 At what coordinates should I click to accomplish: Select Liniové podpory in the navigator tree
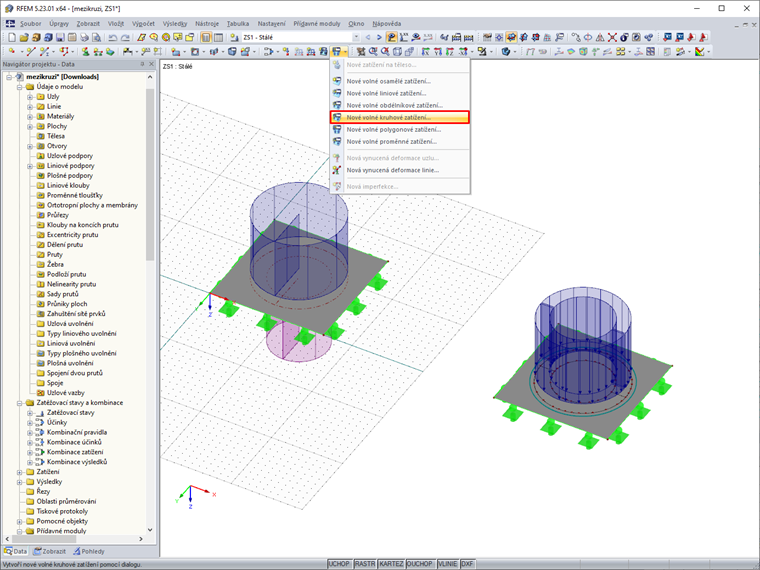click(69, 166)
